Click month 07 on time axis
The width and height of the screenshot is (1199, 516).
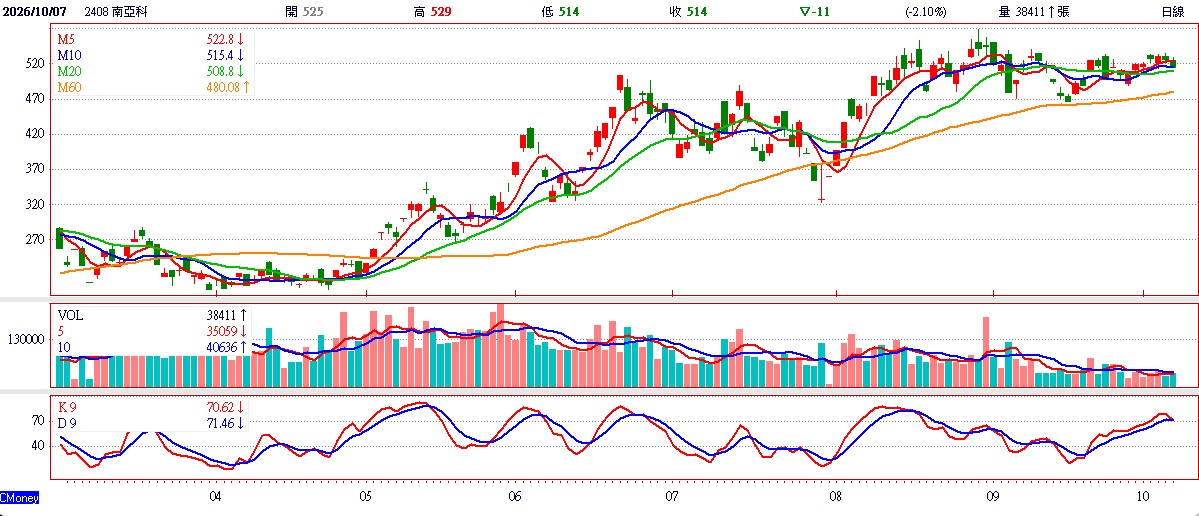click(672, 496)
